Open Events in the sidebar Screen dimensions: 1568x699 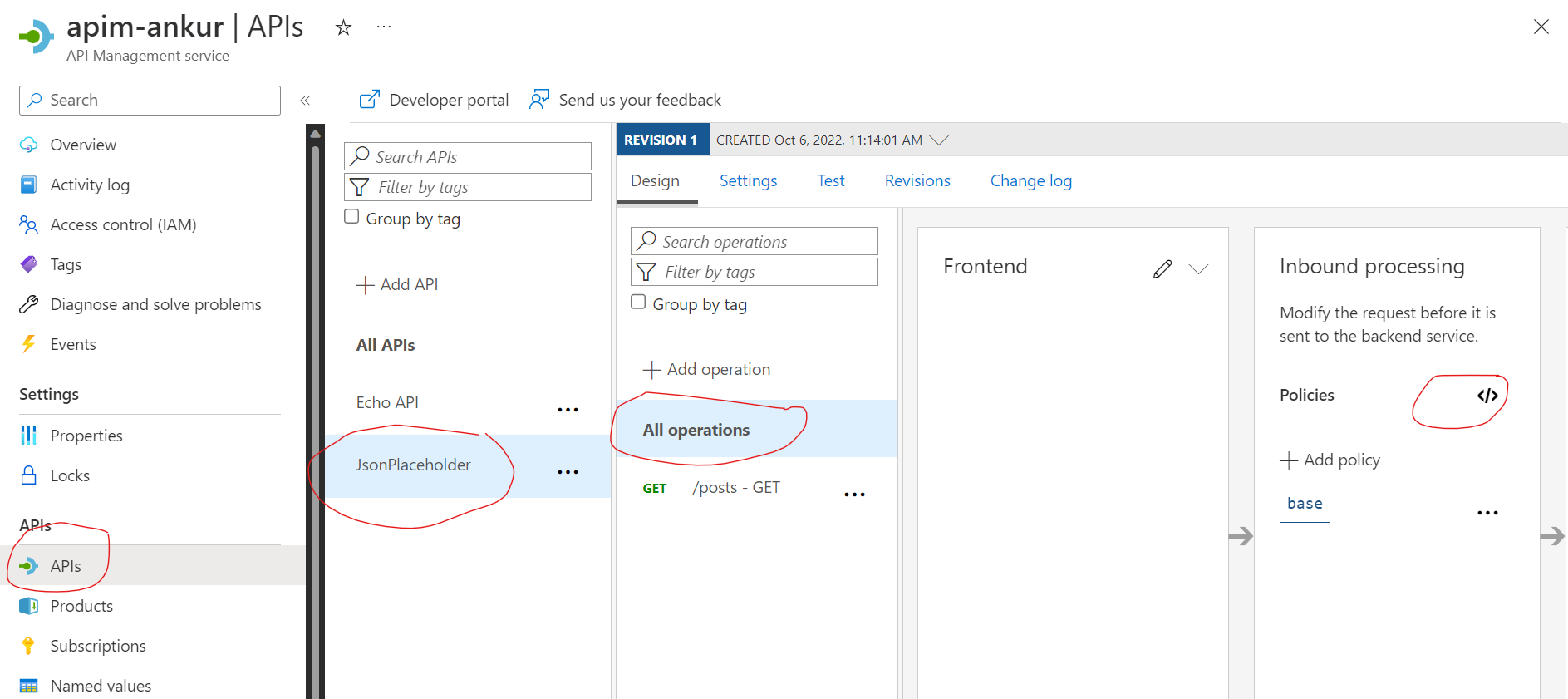pos(73,344)
